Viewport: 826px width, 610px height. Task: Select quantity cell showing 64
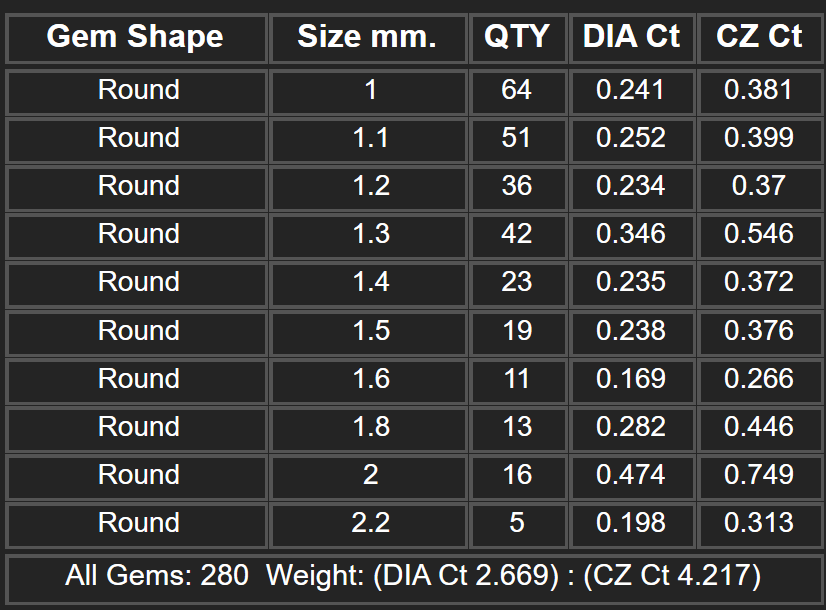[x=518, y=92]
